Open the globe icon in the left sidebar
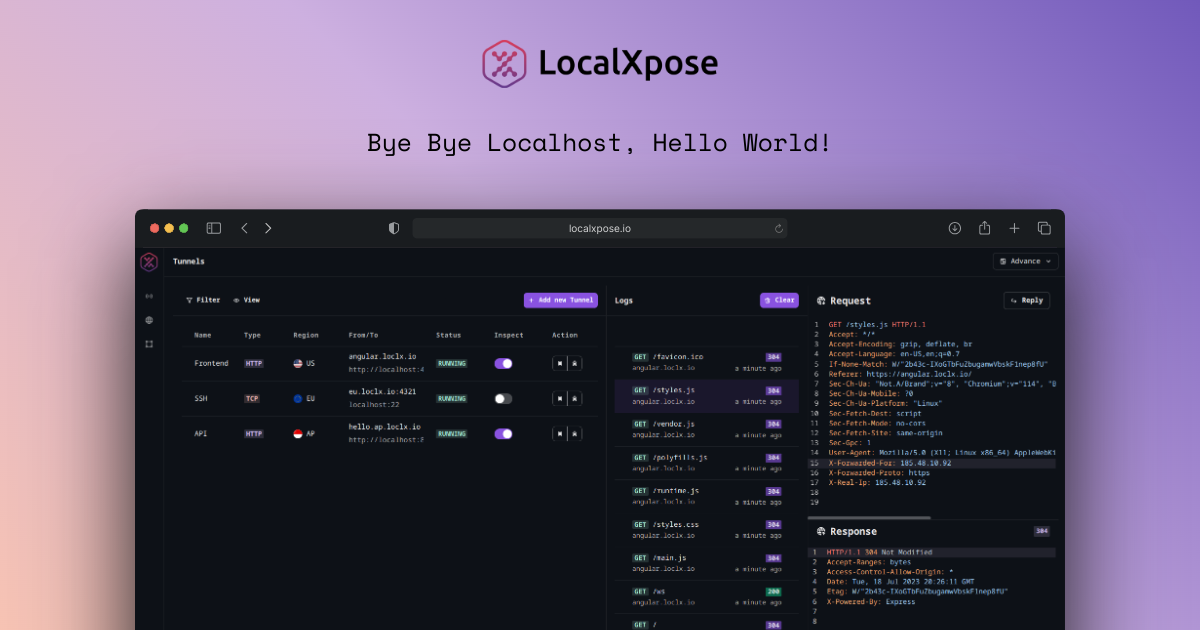 [x=149, y=320]
